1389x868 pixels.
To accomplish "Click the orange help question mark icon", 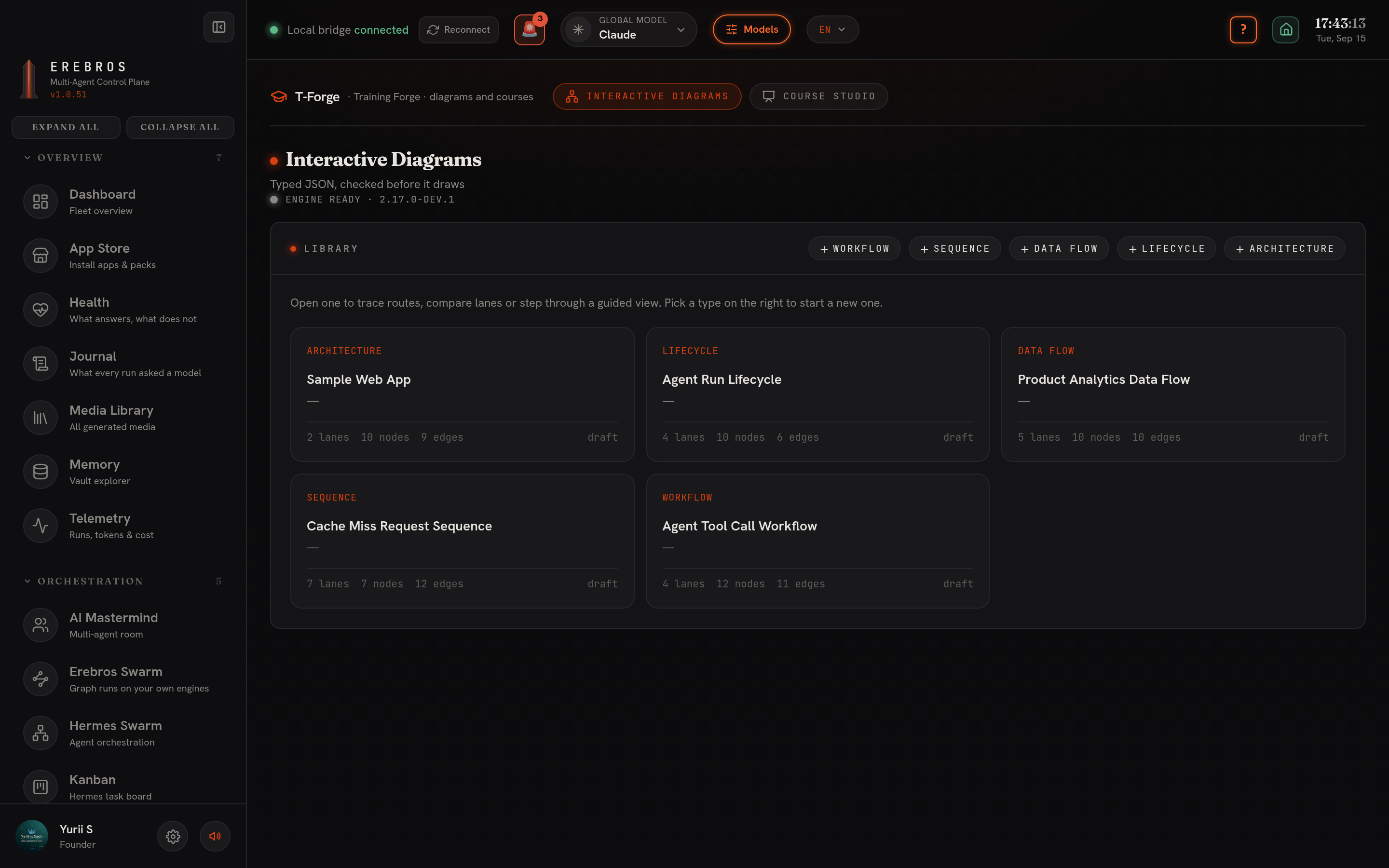I will click(1243, 29).
